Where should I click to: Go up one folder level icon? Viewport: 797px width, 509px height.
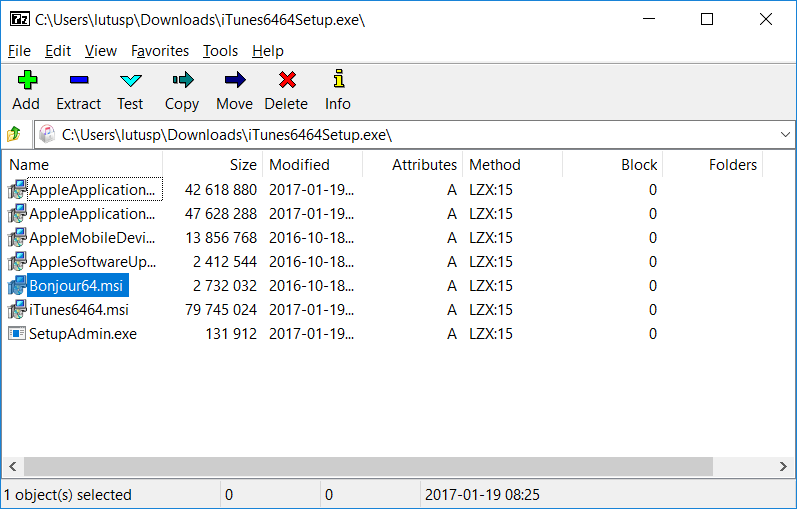tap(14, 134)
